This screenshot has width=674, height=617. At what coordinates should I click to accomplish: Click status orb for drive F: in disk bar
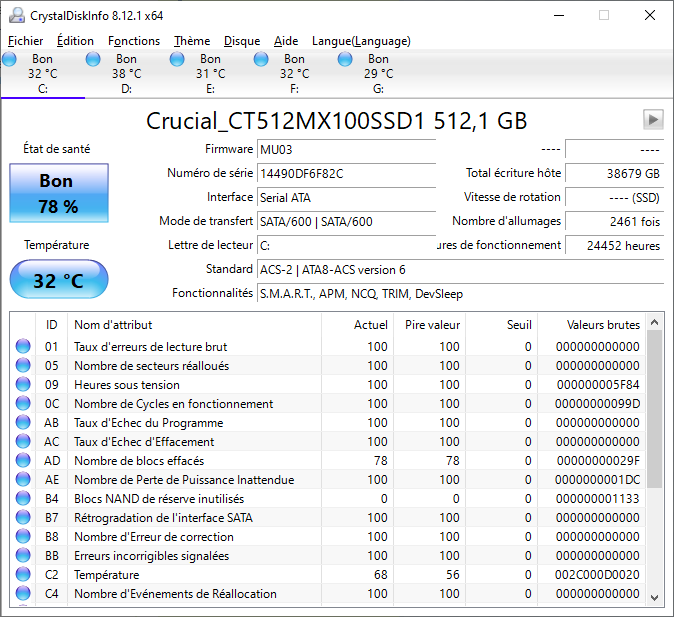tap(261, 59)
